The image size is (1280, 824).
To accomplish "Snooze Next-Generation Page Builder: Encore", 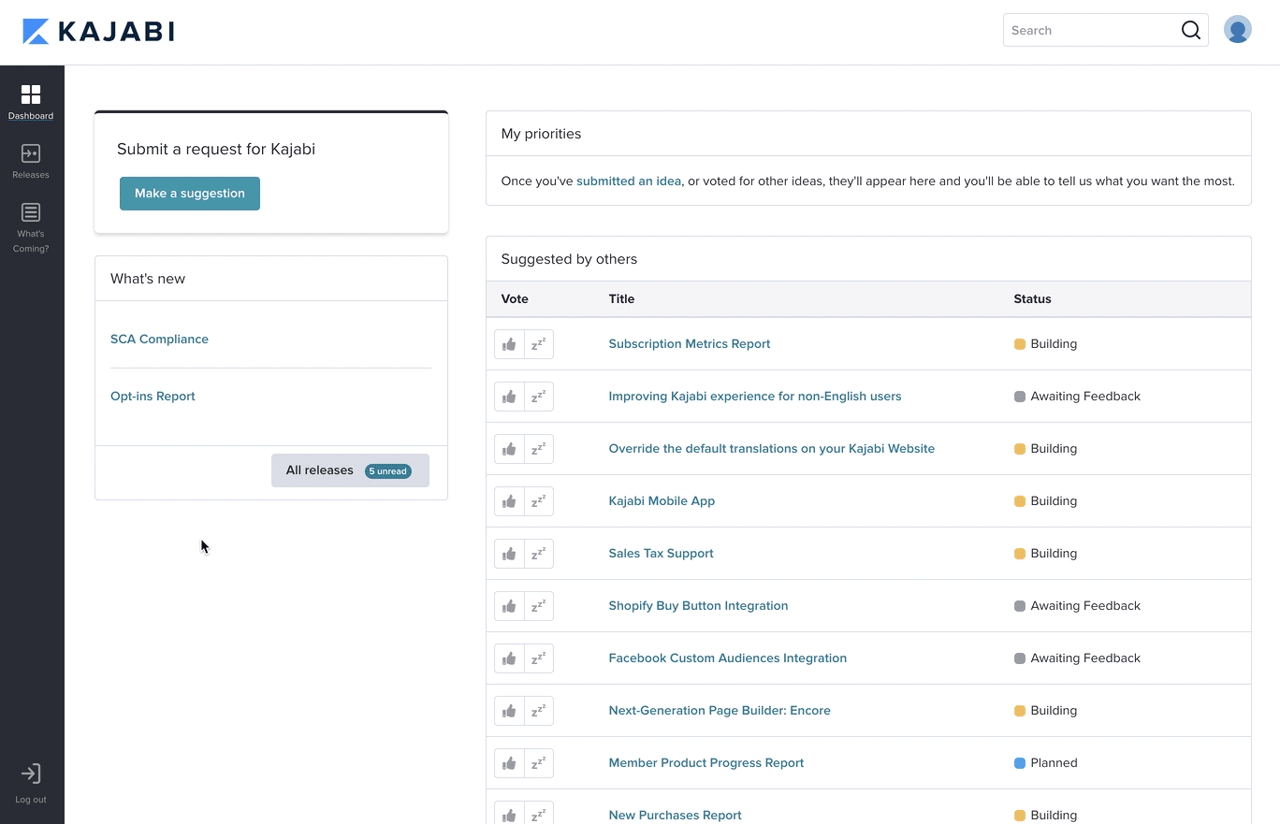I will [539, 711].
